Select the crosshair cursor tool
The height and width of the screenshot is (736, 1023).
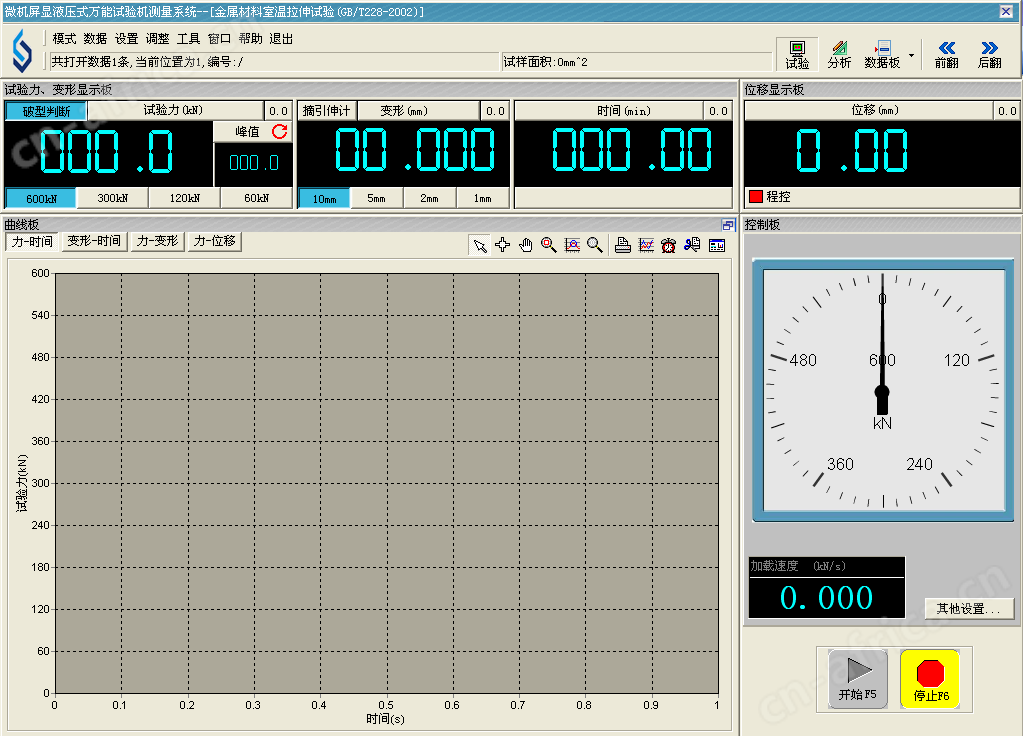tap(503, 245)
